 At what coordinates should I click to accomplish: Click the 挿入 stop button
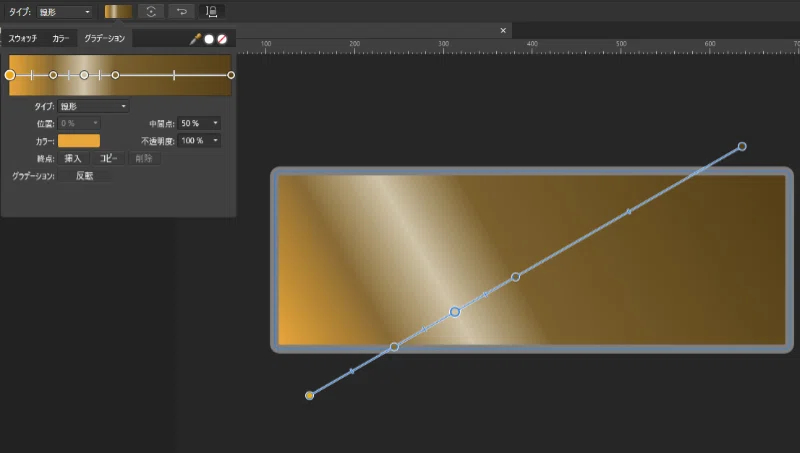[73, 159]
